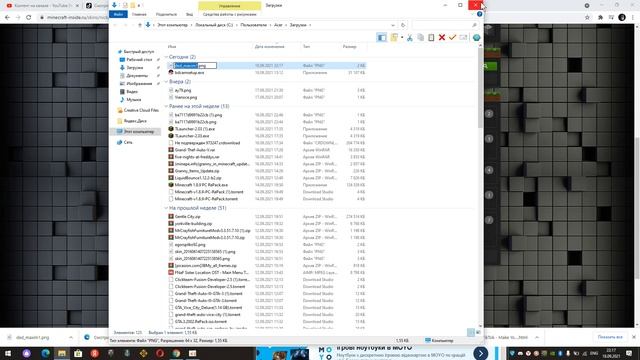The image size is (640, 360).
Task: Open Chrome from taskbar
Action: [x=176, y=353]
